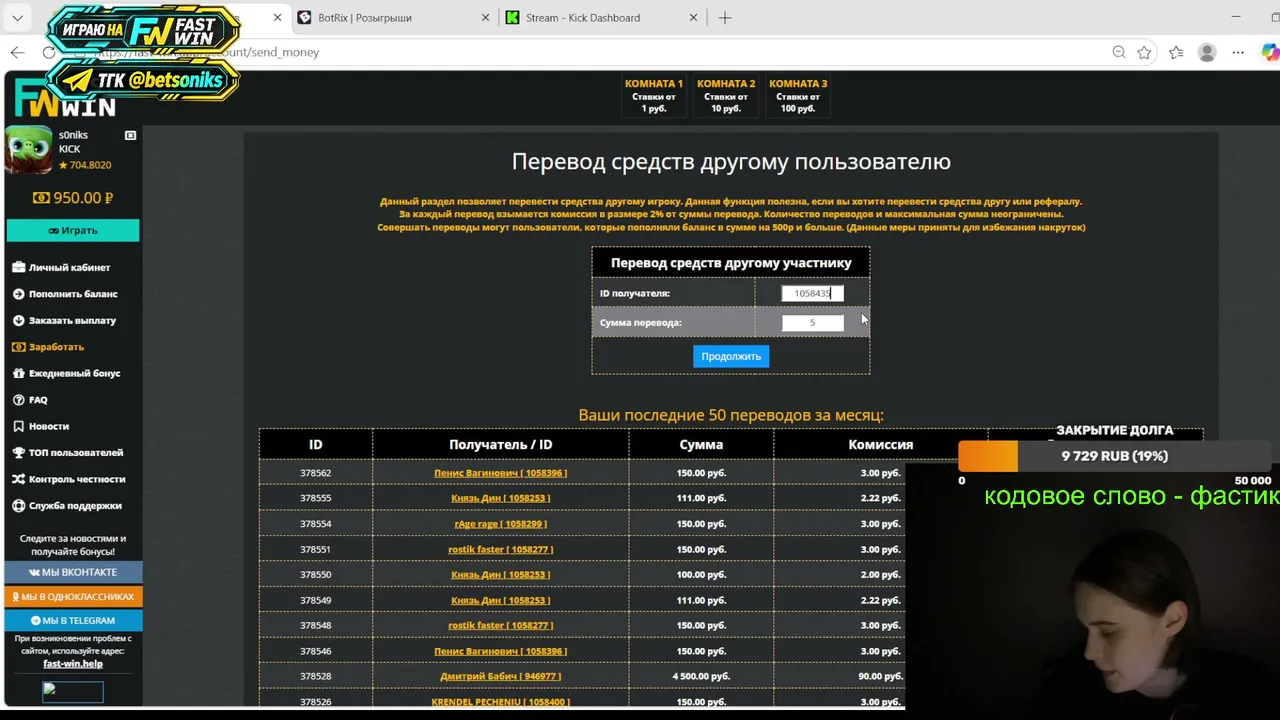The height and width of the screenshot is (720, 1280).
Task: Click the shuffle icon beside Контроль честности
Action: pyautogui.click(x=18, y=479)
